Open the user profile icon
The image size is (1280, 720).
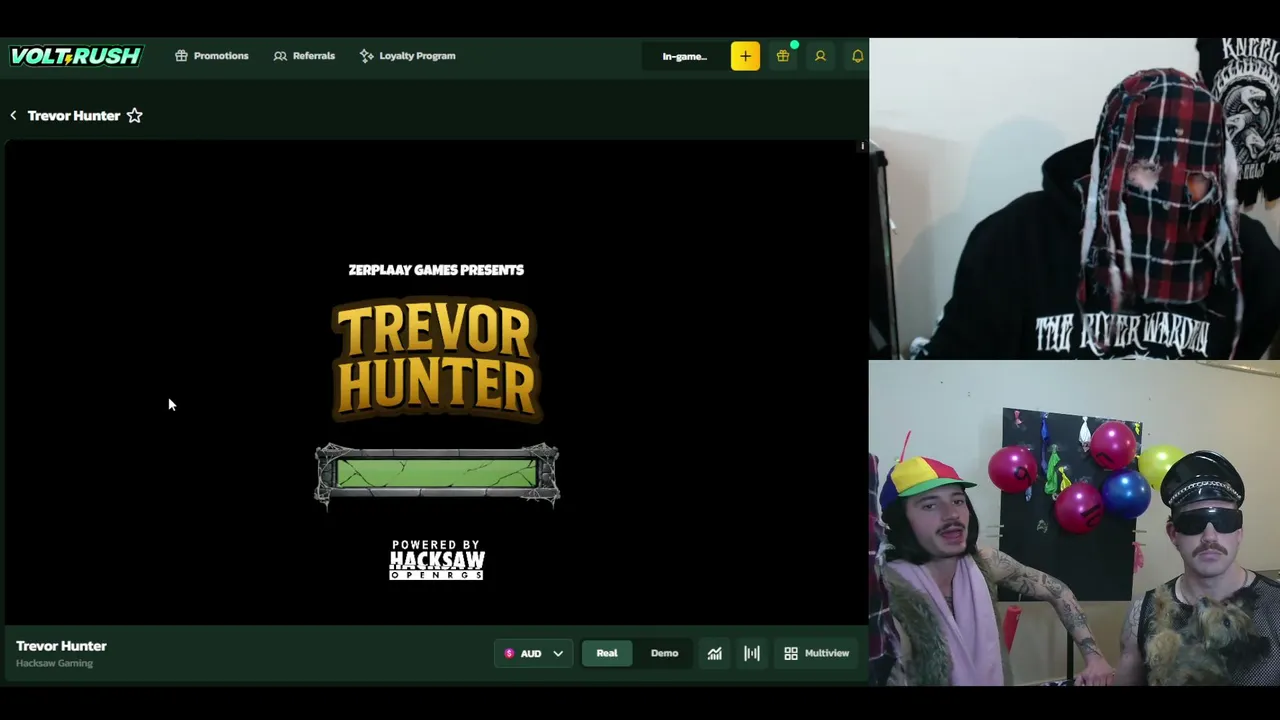[820, 56]
